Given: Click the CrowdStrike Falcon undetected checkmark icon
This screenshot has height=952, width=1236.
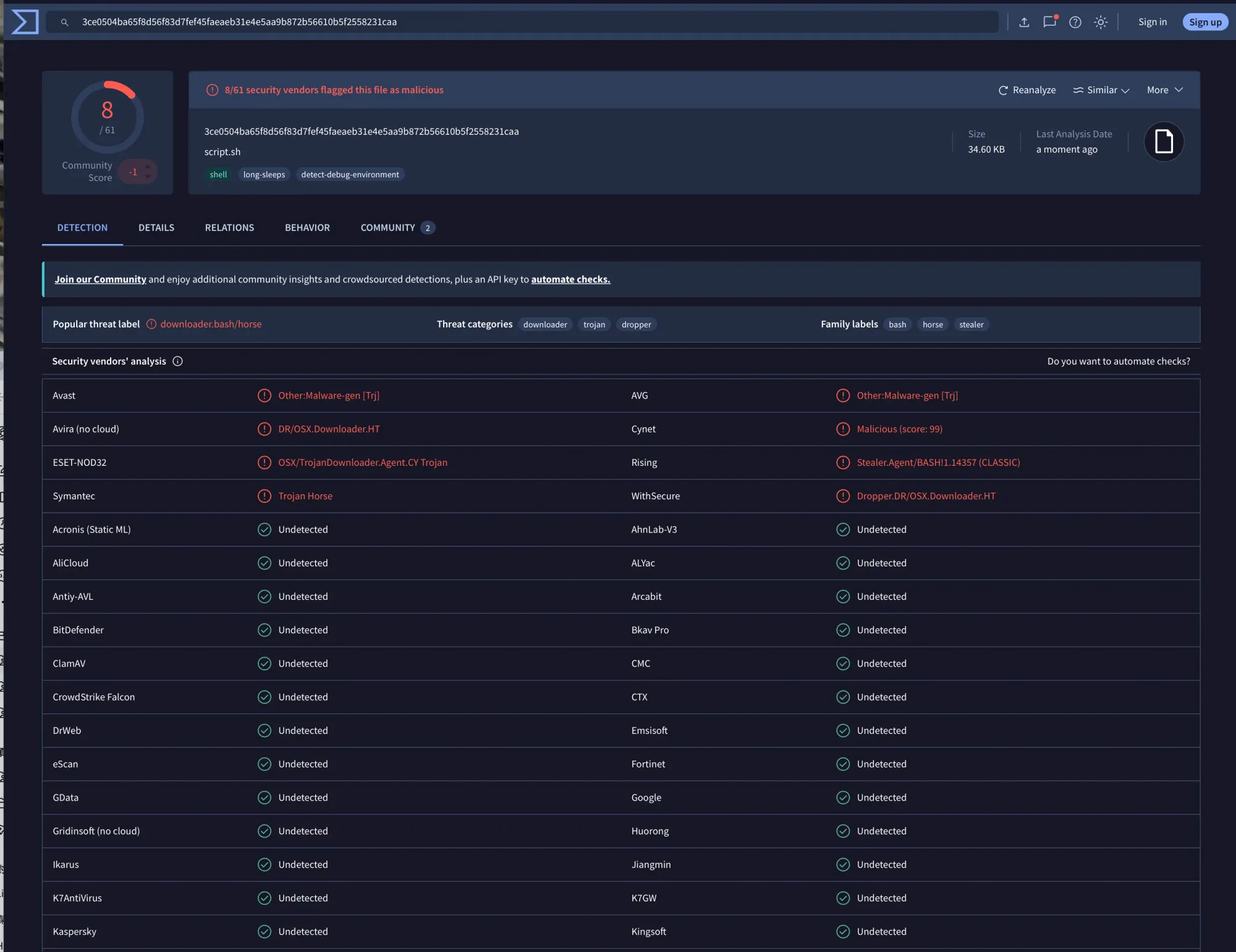Looking at the screenshot, I should point(265,697).
